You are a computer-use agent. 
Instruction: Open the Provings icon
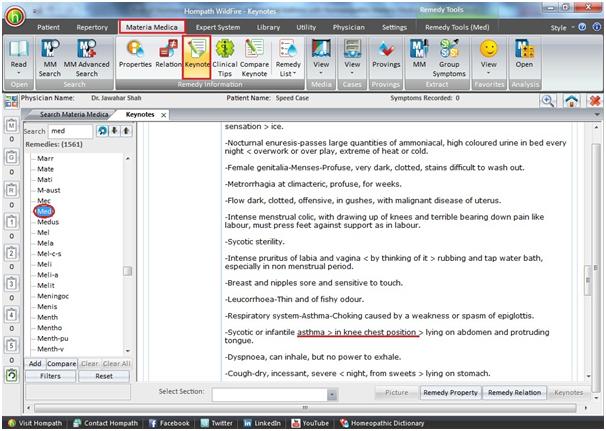pyautogui.click(x=386, y=54)
